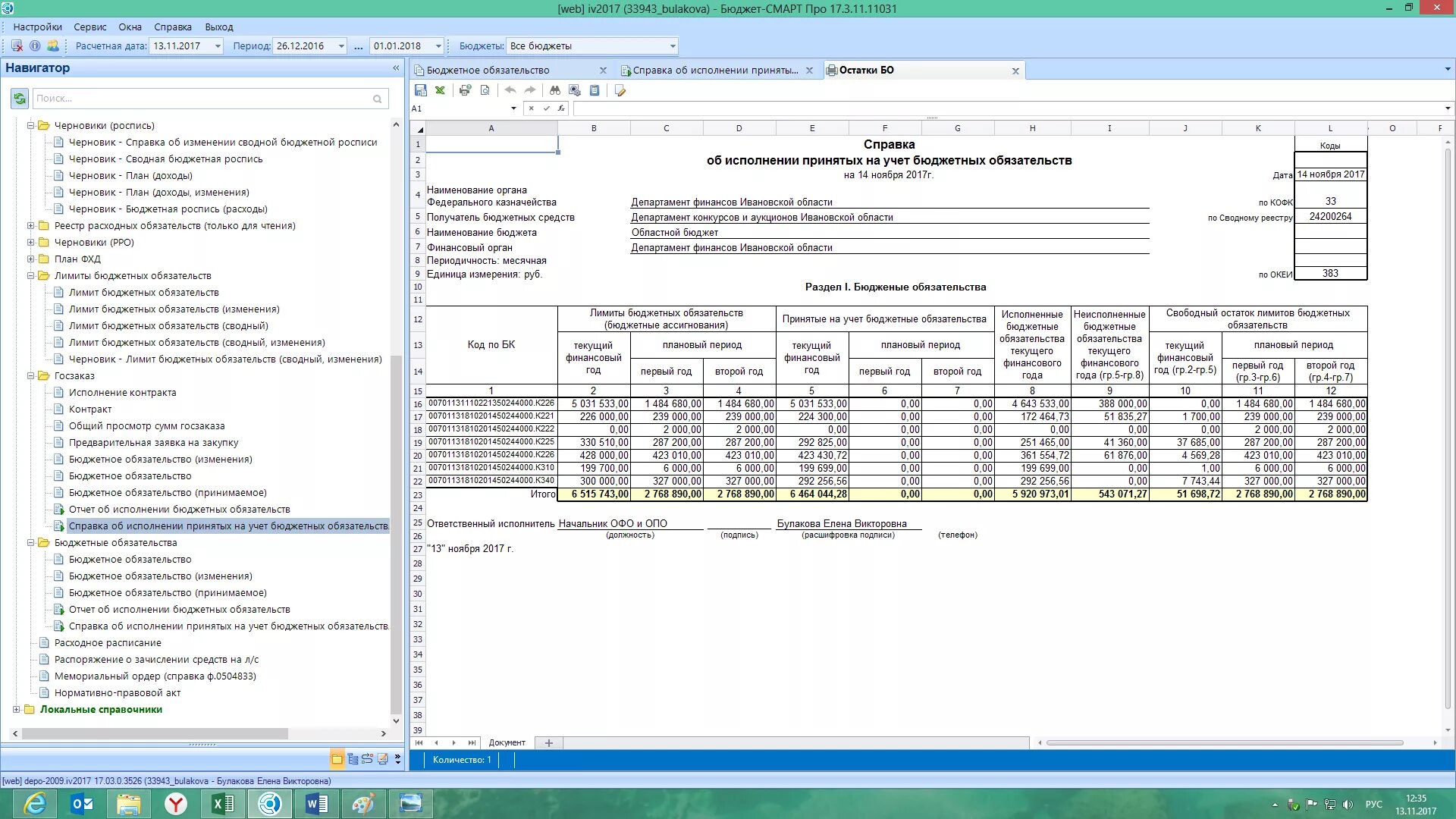Click the binoculars Find icon
This screenshot has width=1456, height=819.
click(555, 90)
